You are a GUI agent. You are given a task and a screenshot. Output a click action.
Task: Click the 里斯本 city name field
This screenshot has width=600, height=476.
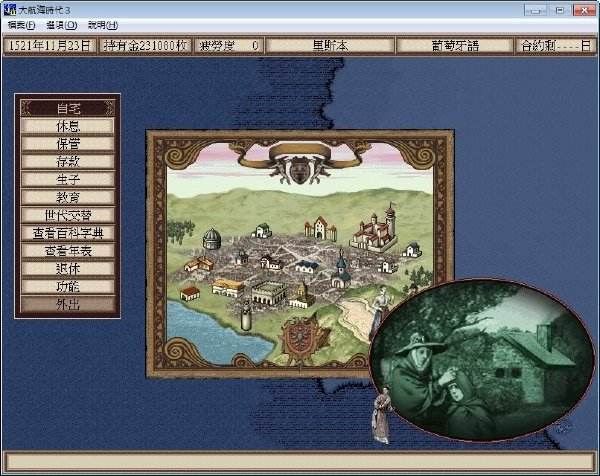coord(330,46)
